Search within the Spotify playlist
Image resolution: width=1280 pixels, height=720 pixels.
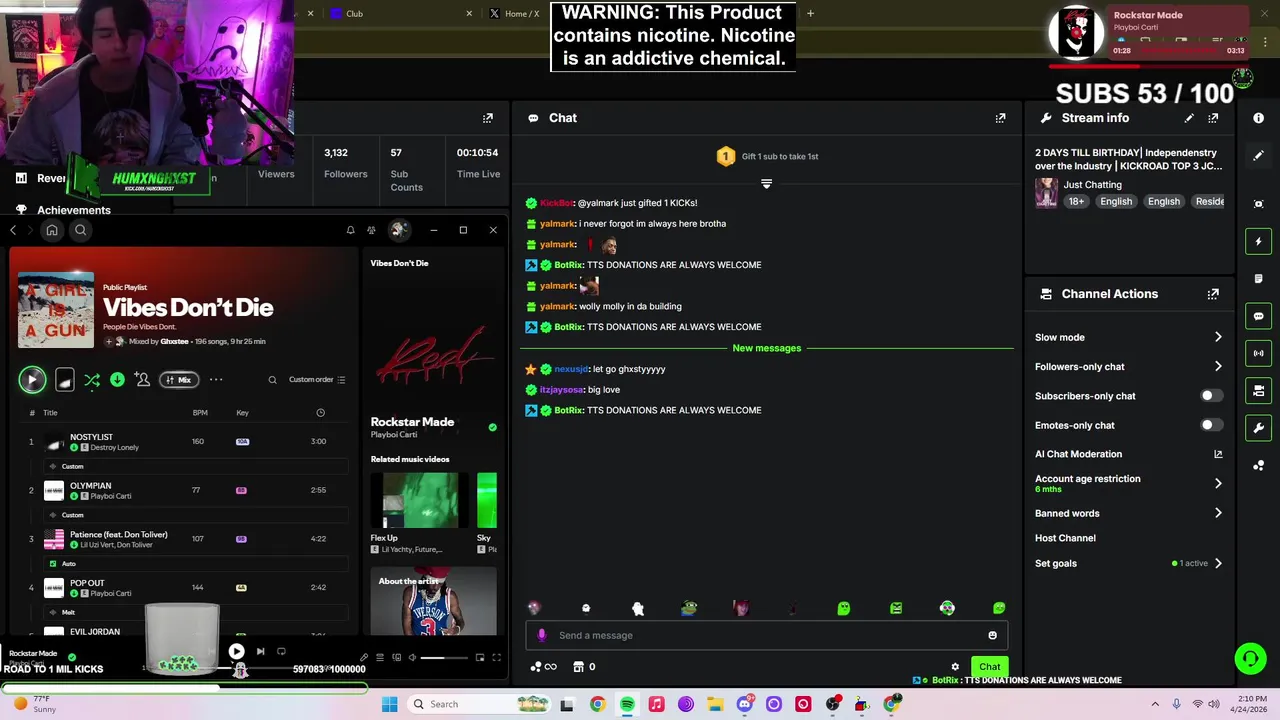tap(272, 380)
